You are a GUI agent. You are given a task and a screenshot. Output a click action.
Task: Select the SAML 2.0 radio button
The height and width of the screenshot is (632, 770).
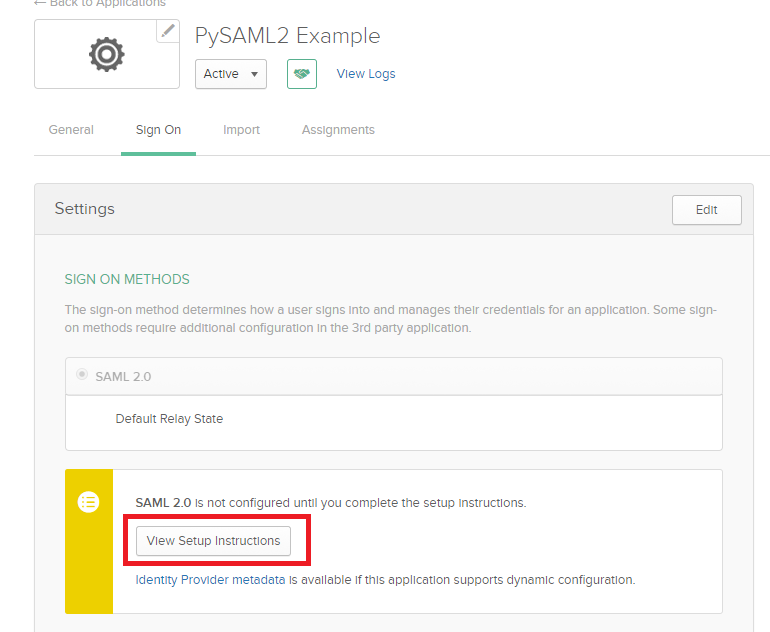[82, 376]
